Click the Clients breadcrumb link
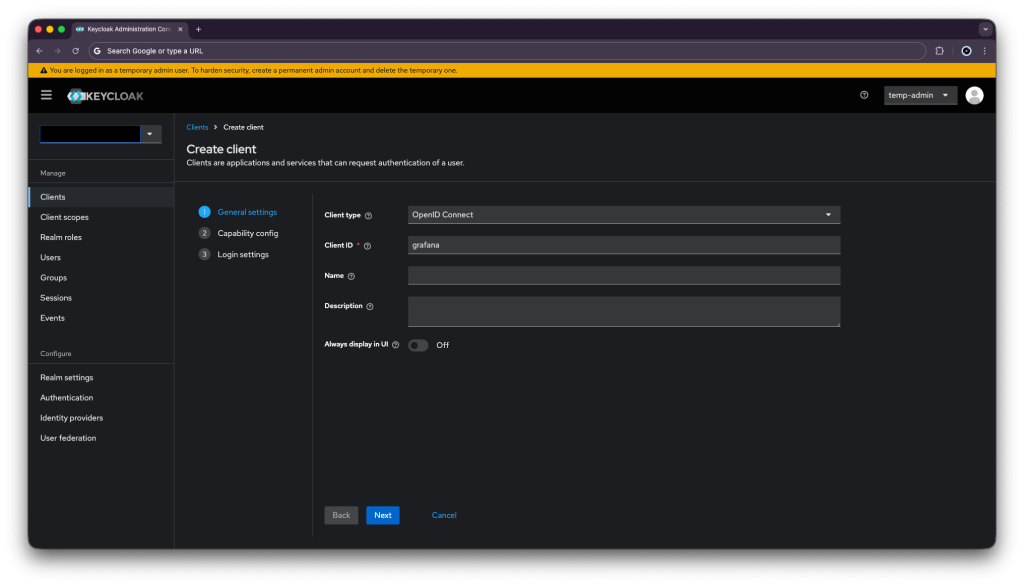This screenshot has width=1024, height=586. (197, 127)
